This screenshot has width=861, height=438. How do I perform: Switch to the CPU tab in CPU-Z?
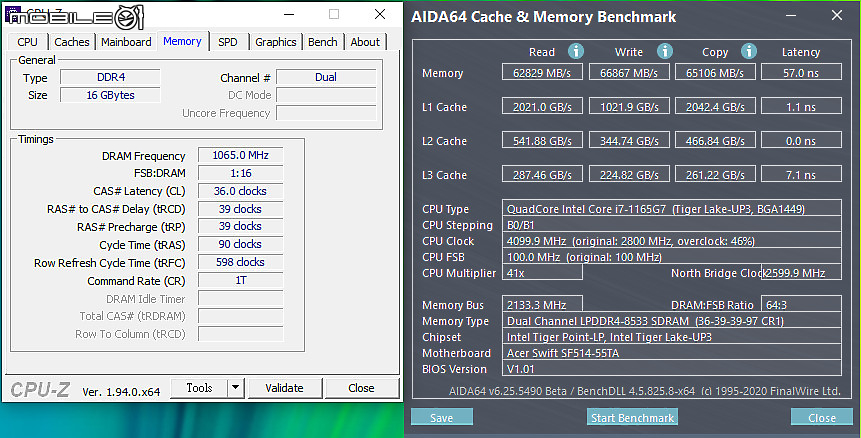coord(27,42)
